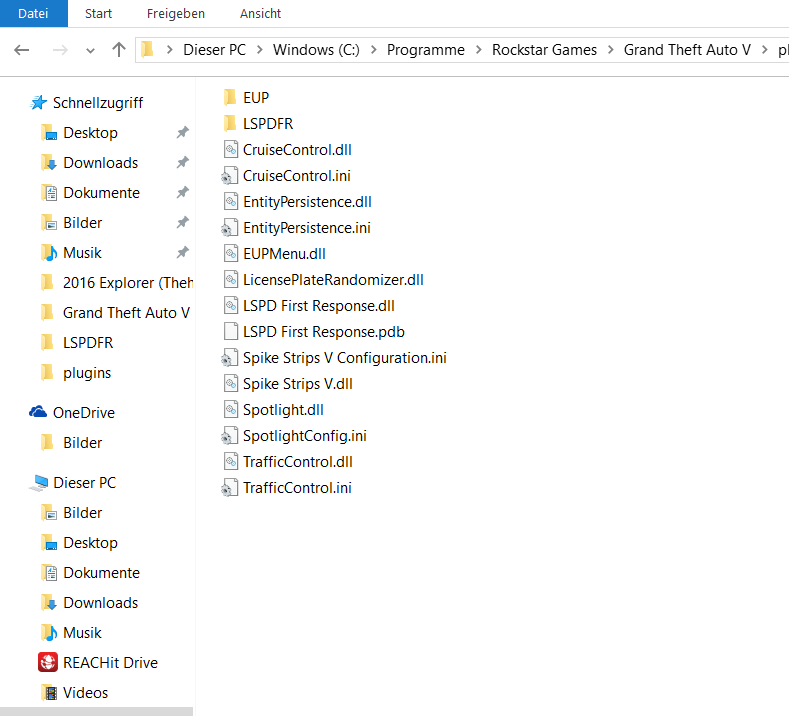Open Dokumente under Dieser PC

101,573
